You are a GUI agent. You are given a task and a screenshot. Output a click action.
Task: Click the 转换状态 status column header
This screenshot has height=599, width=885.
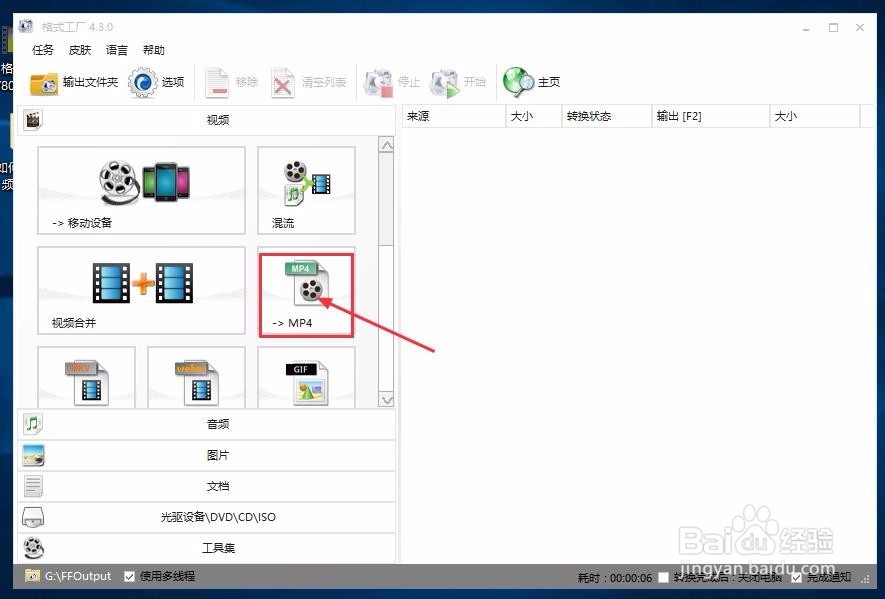click(607, 116)
